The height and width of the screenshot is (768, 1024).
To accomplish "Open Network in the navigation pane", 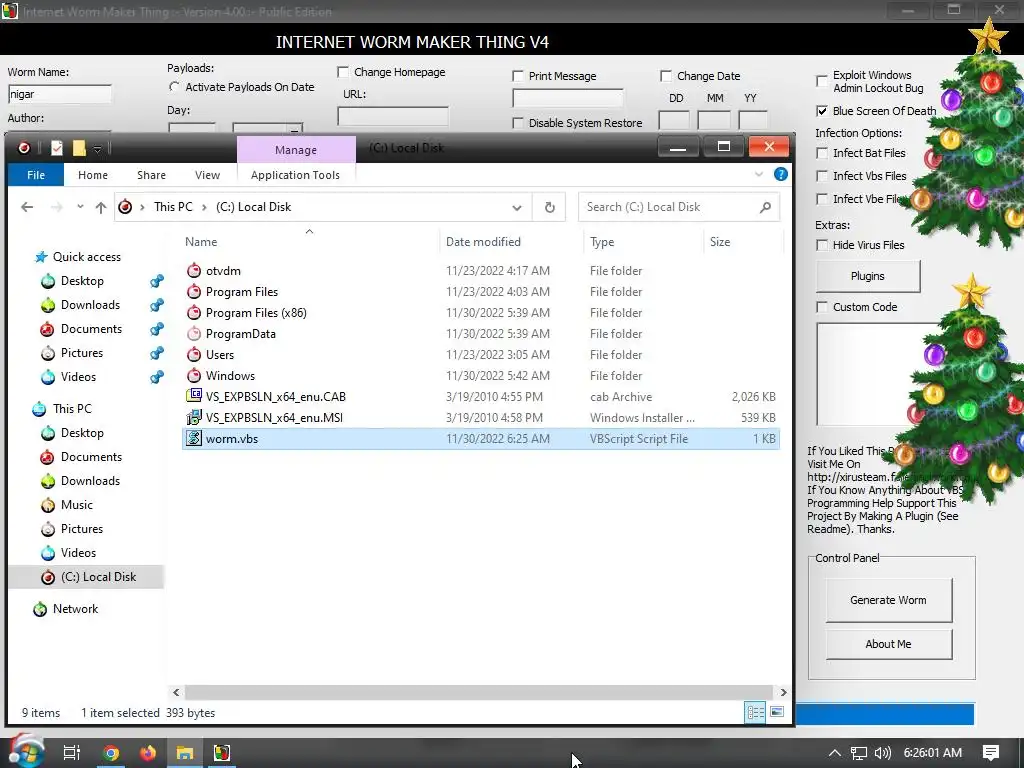I will click(x=75, y=609).
